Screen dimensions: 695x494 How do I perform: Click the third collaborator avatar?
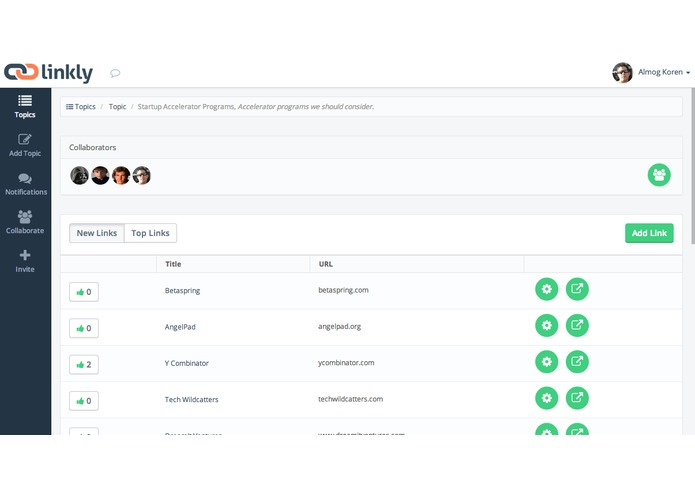121,175
